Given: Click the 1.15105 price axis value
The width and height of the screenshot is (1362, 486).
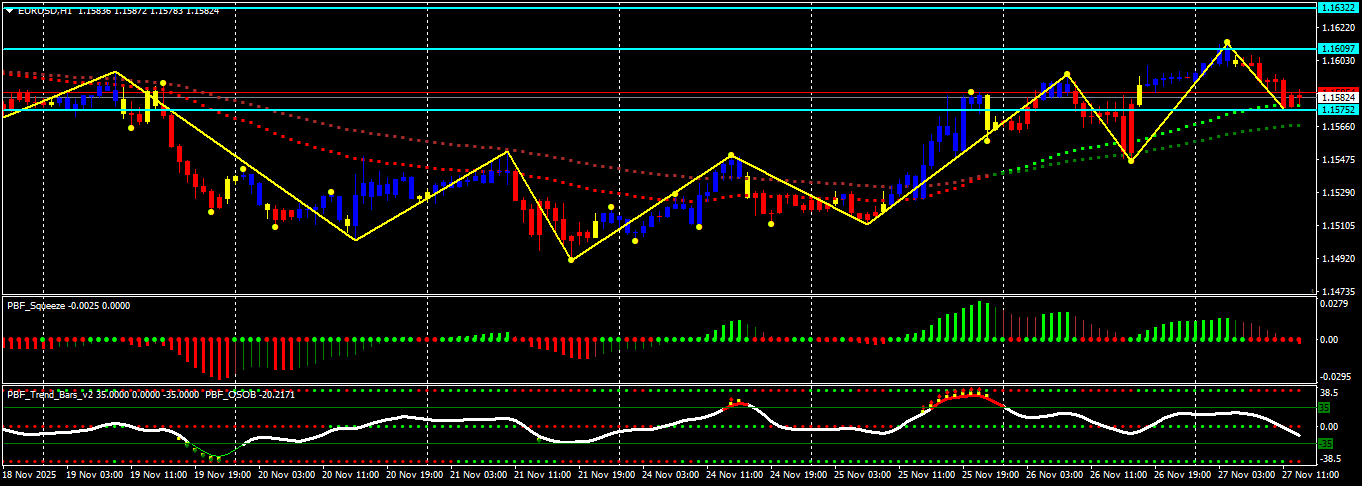Looking at the screenshot, I should click(x=1337, y=226).
